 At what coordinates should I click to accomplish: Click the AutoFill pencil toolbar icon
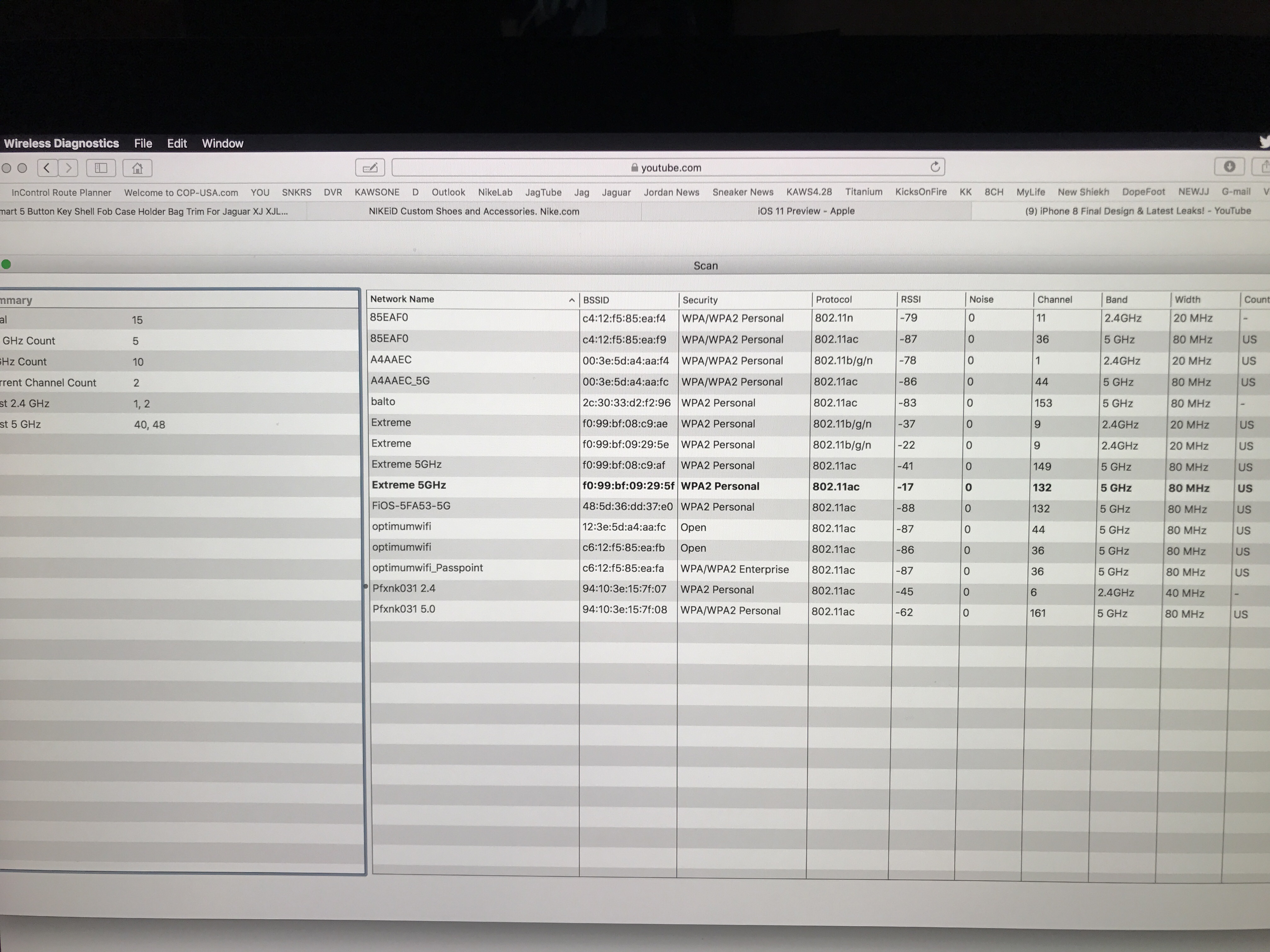(x=370, y=167)
